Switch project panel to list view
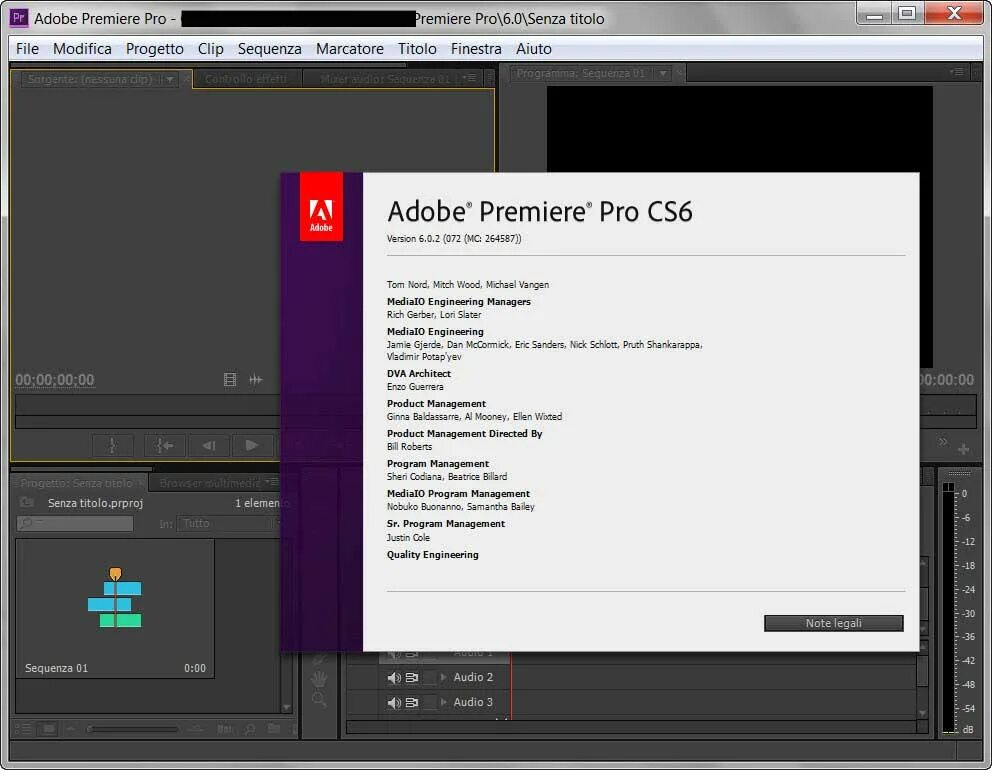Screen dimensions: 992x770 23,729
